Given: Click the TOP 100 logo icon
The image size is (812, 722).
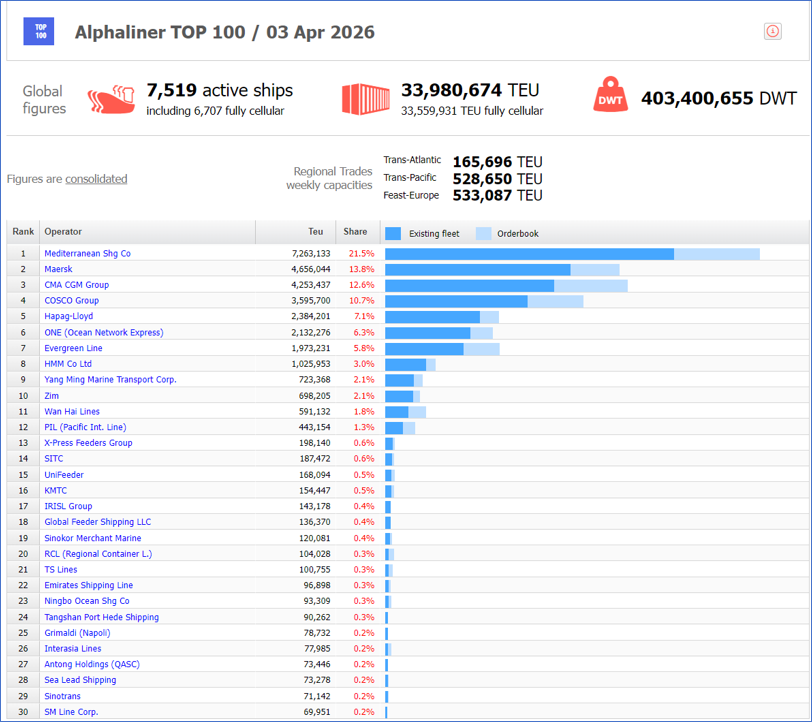Looking at the screenshot, I should [39, 32].
